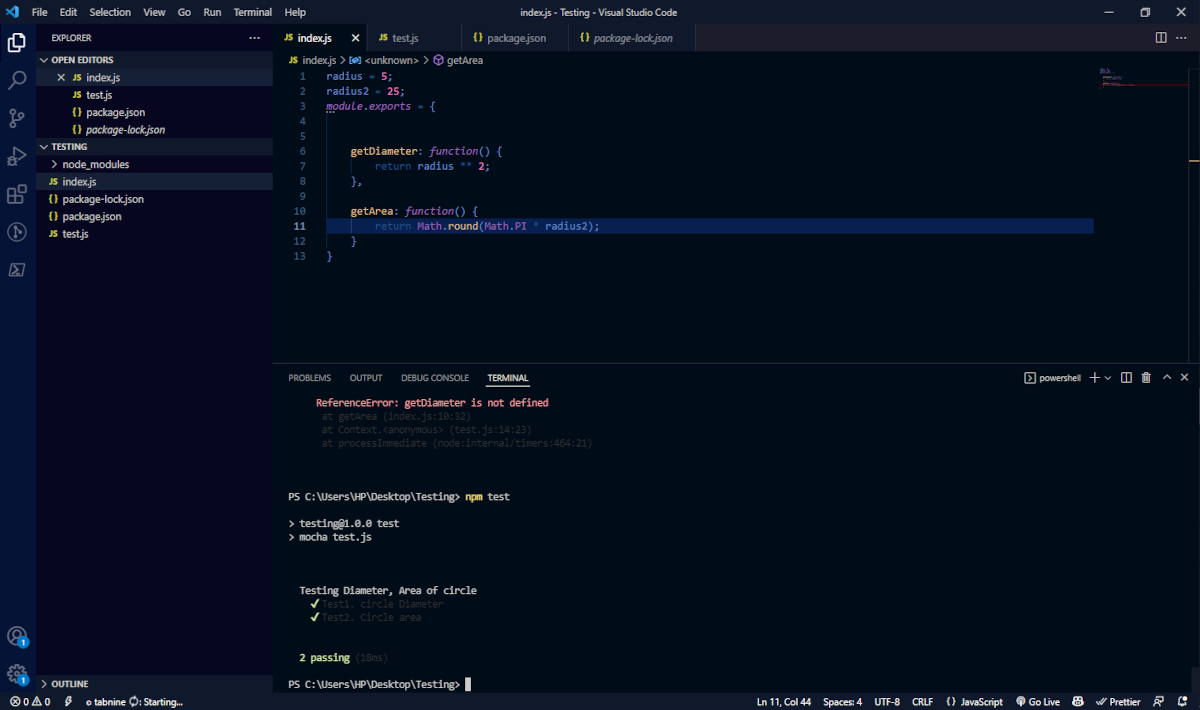
Task: Start the Go Live server
Action: pyautogui.click(x=1038, y=701)
